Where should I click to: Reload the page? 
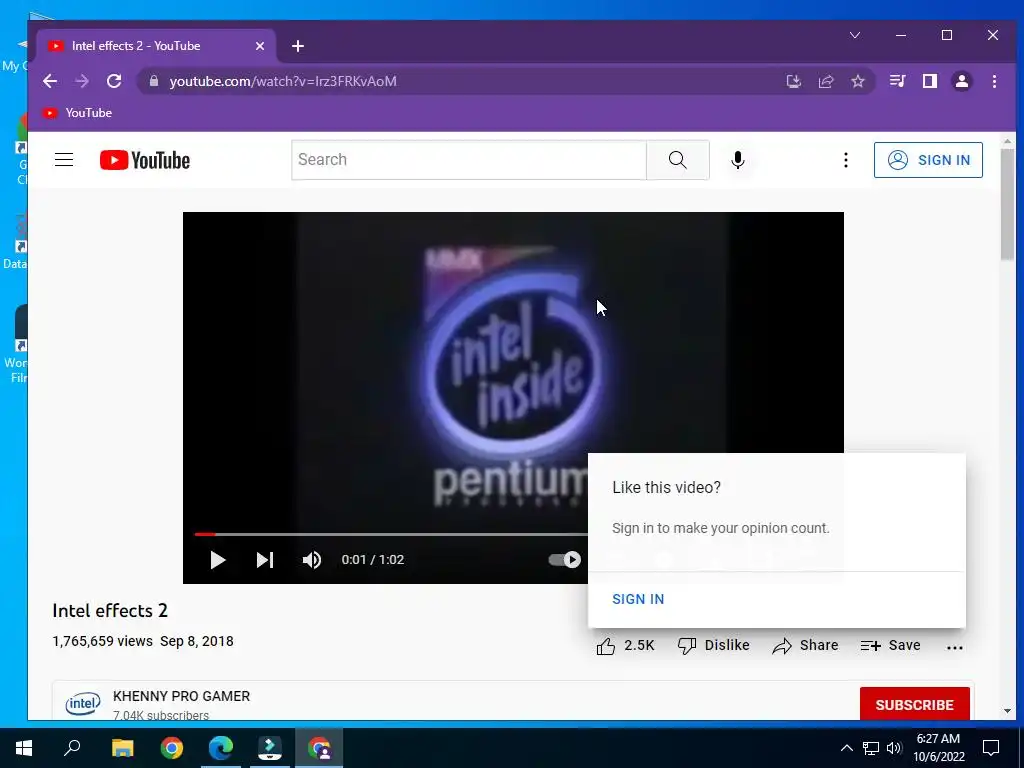coord(114,81)
